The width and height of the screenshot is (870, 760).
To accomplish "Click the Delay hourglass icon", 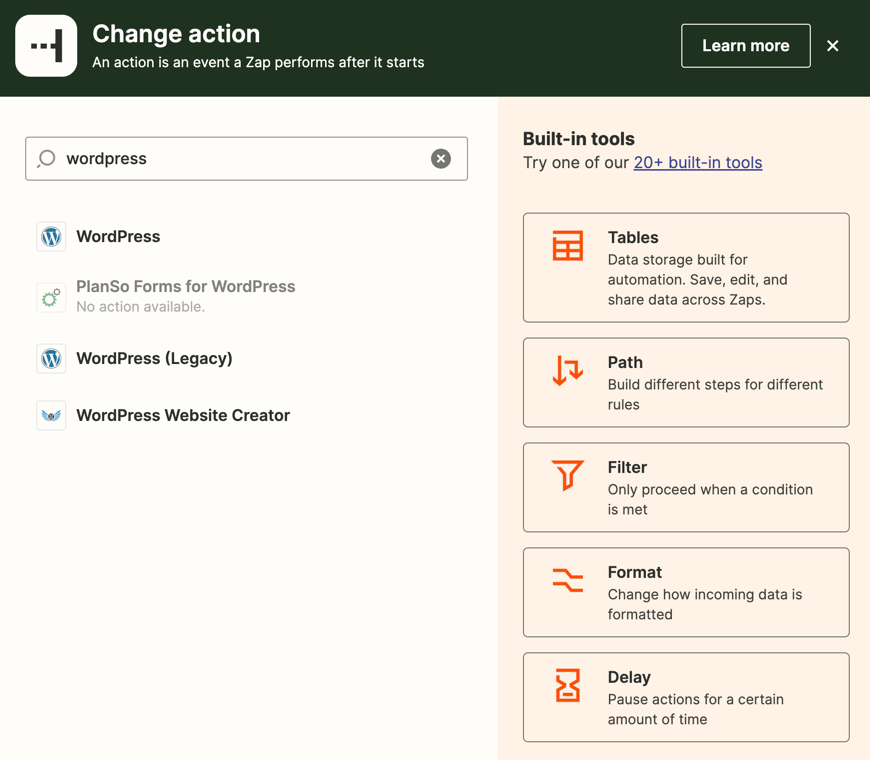I will [x=568, y=685].
